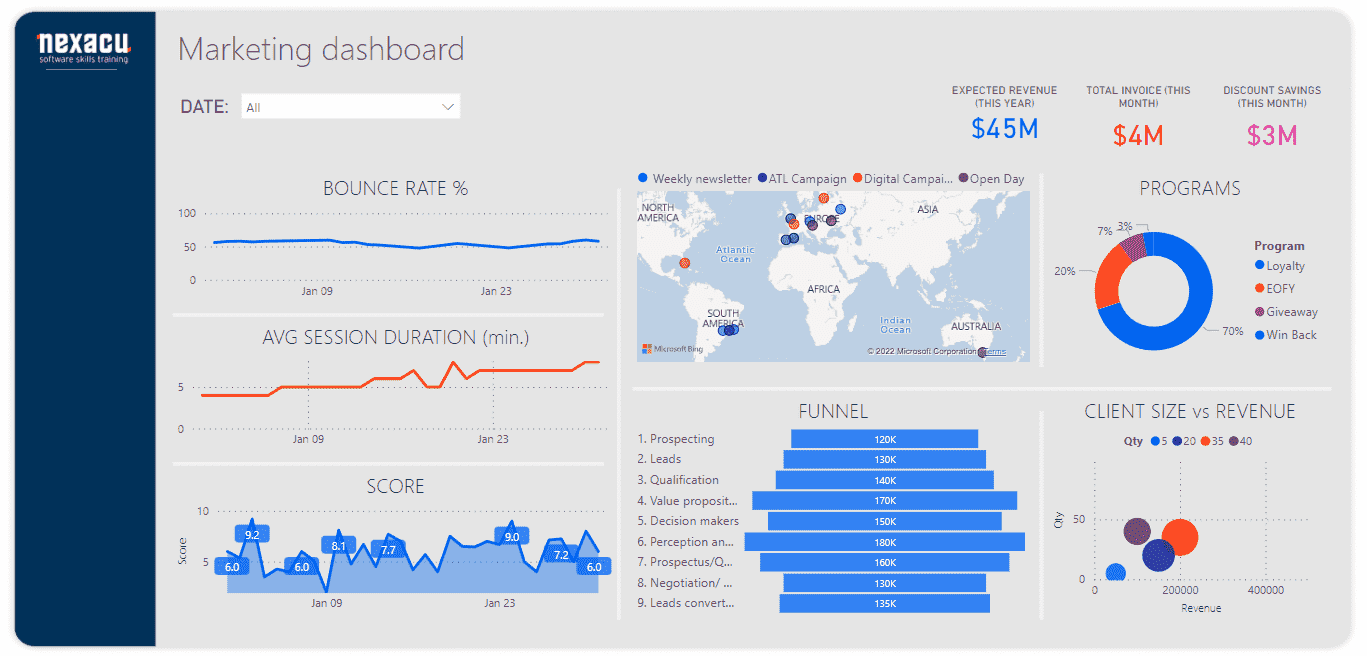Viewport: 1367px width, 656px height.
Task: Click the $45M Expected Revenue value
Action: click(x=1004, y=128)
